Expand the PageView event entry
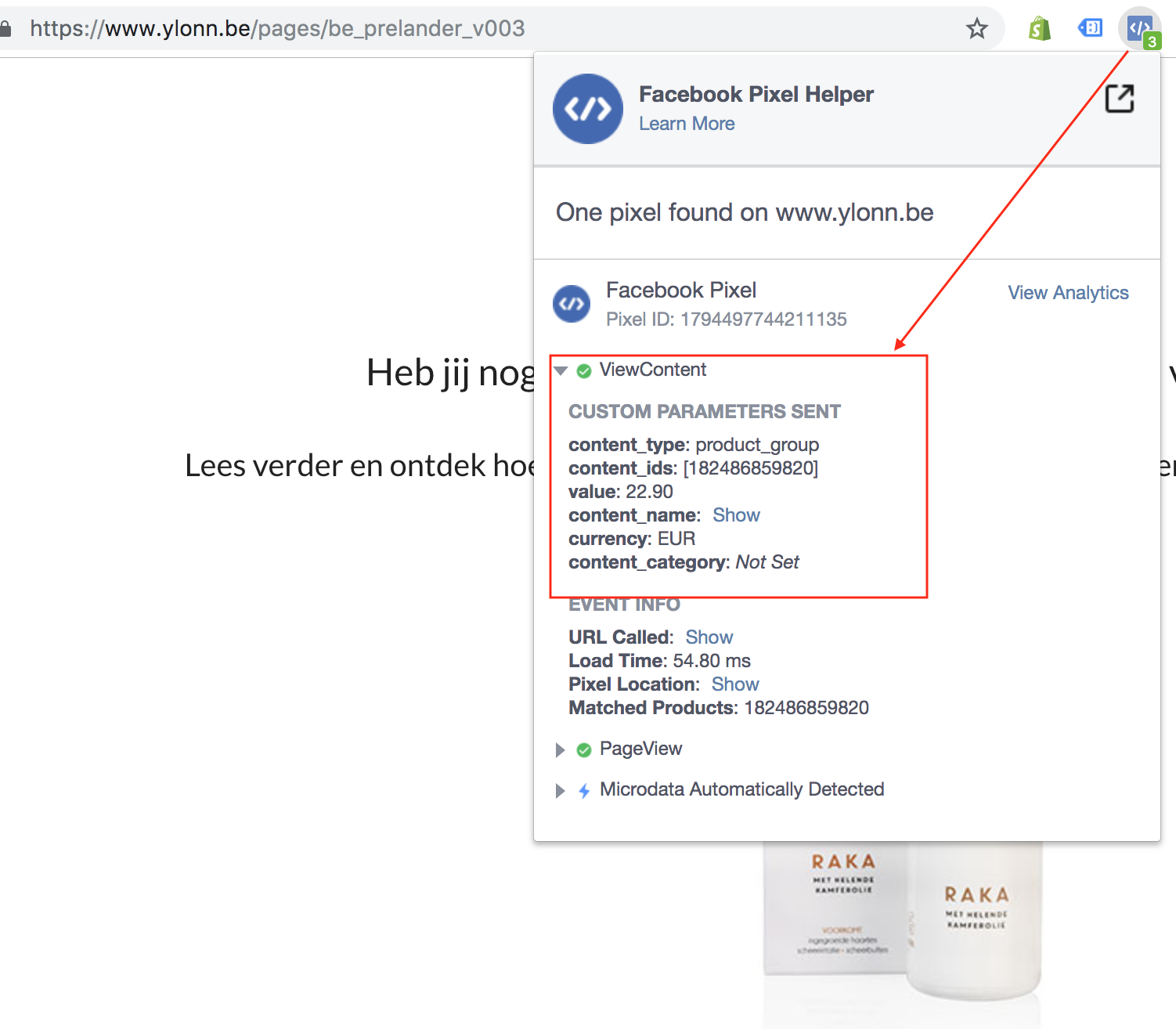The height and width of the screenshot is (1029, 1176). pos(560,749)
